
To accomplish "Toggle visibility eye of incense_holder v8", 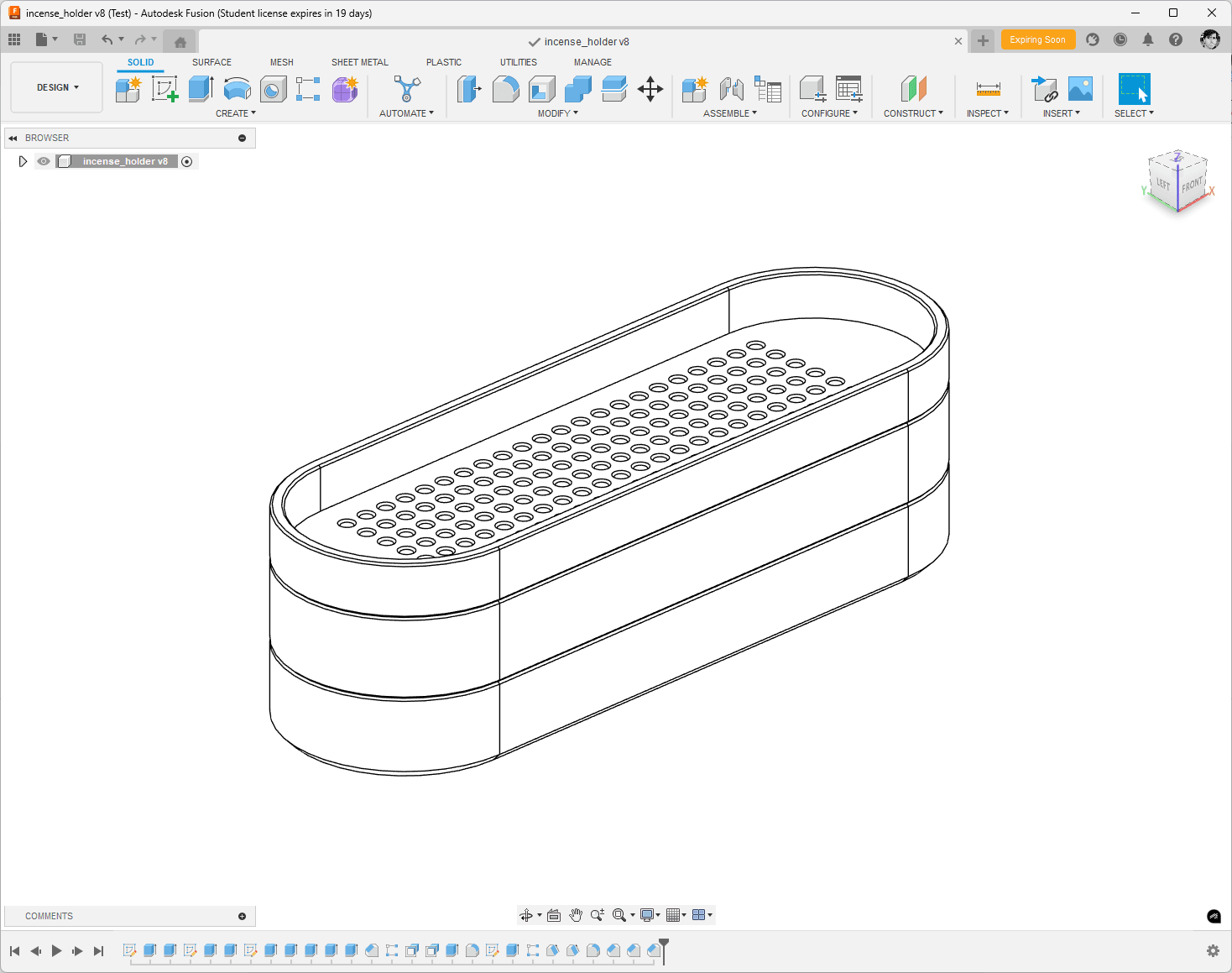I will click(44, 161).
